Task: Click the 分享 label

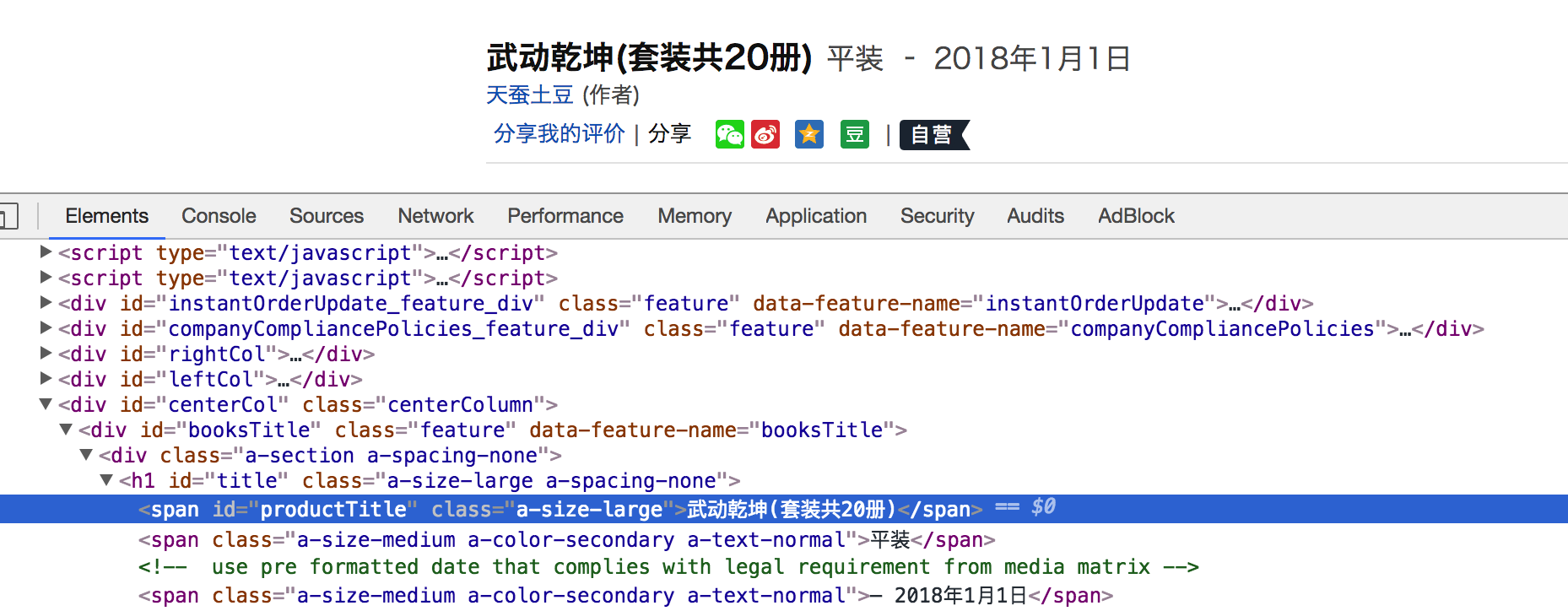Action: 670,133
